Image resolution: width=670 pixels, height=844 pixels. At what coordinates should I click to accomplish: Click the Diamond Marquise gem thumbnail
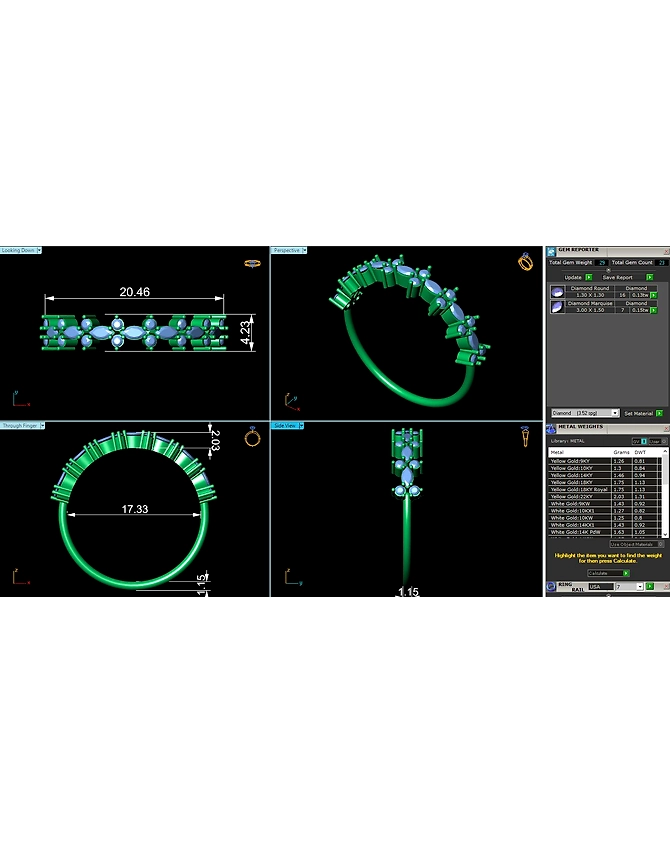pos(557,307)
